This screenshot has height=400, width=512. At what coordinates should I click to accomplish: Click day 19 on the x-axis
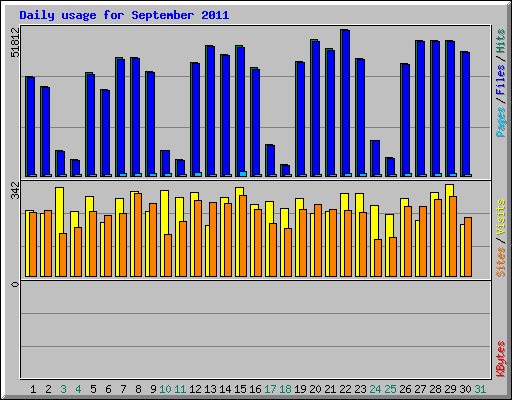tap(300, 389)
